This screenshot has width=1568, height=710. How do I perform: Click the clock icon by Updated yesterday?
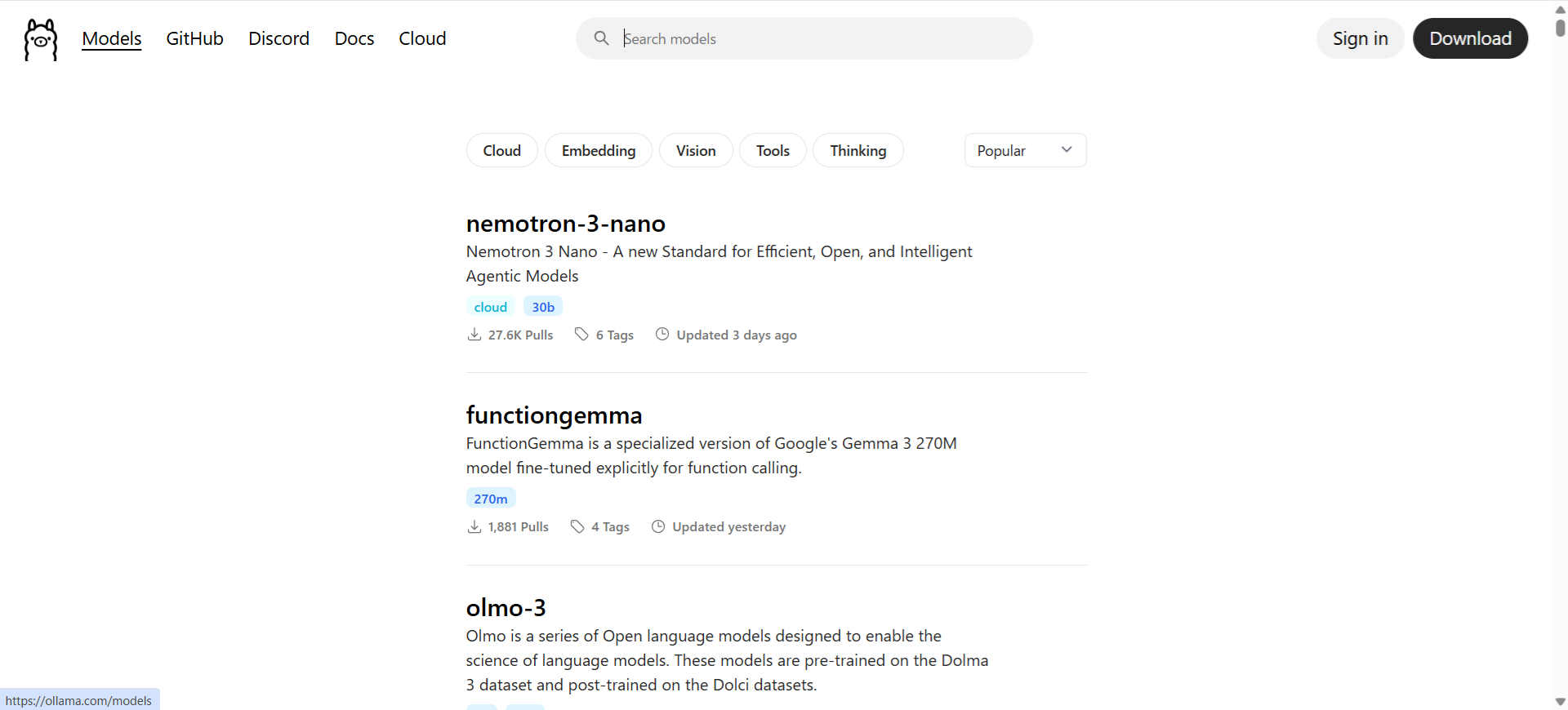point(658,526)
